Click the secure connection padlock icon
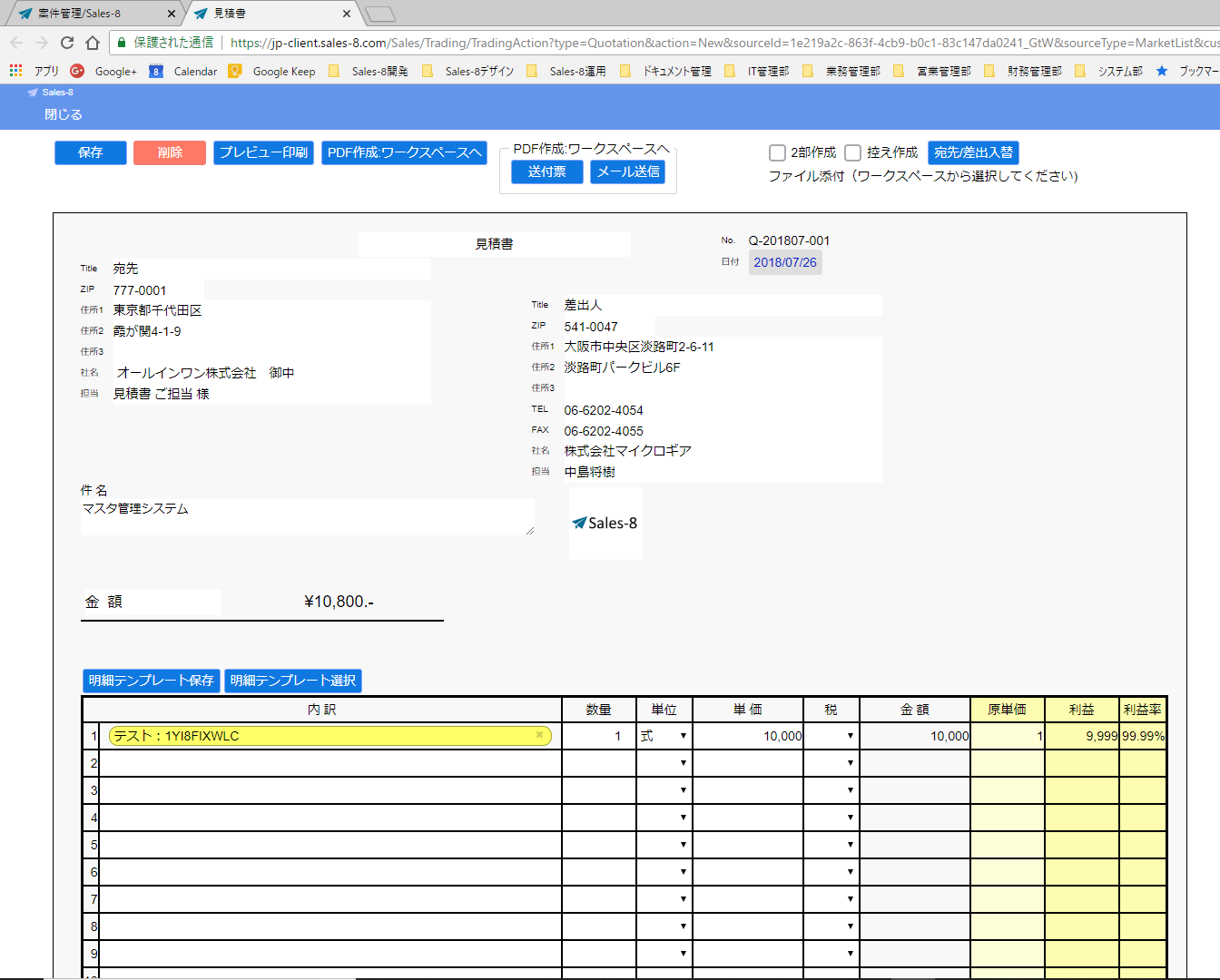Image resolution: width=1220 pixels, height=980 pixels. click(122, 43)
